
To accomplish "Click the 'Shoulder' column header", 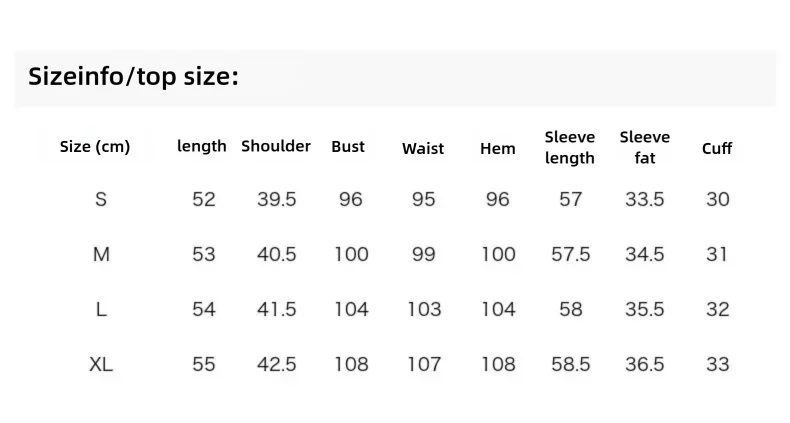I will point(276,146).
